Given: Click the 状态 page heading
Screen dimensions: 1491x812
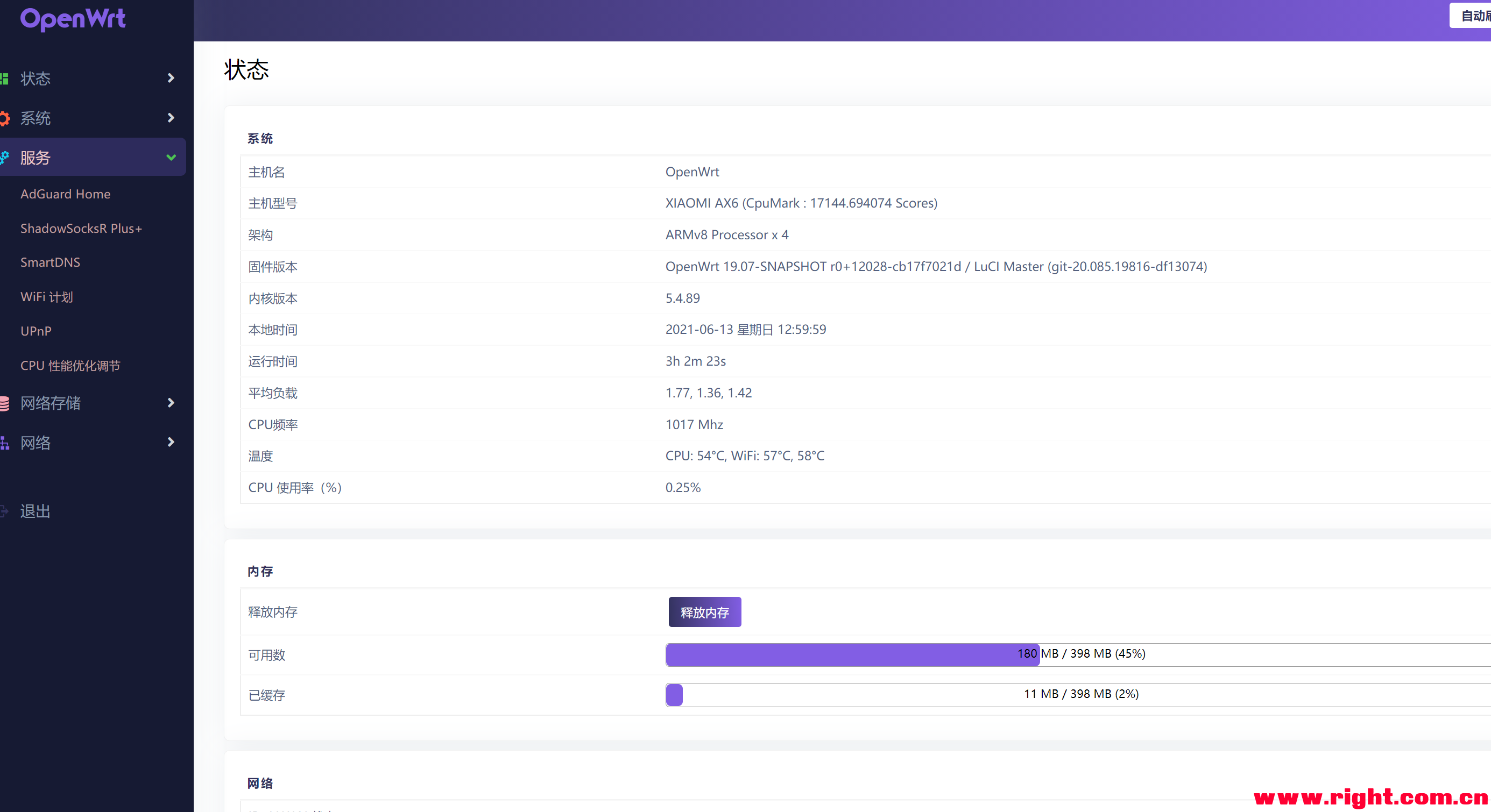Looking at the screenshot, I should tap(246, 69).
